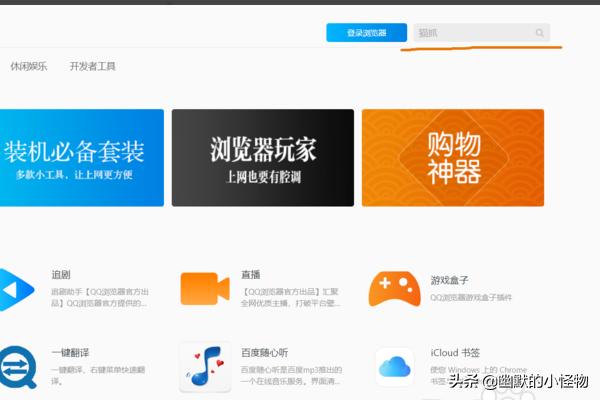The width and height of the screenshot is (600, 400).
Task: Open the 直播 extension title
Action: coord(251,274)
